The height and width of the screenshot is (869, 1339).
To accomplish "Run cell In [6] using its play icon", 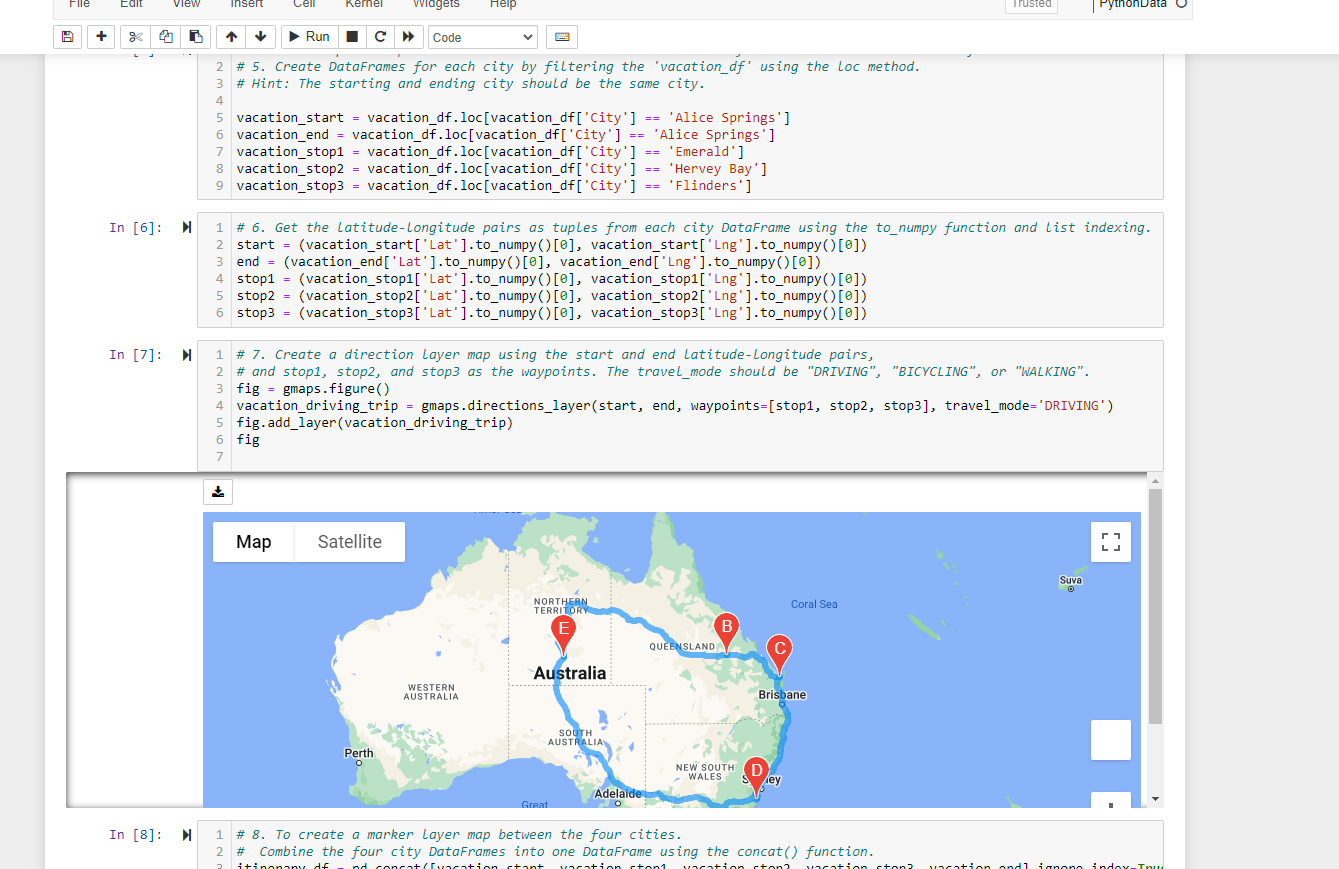I will 187,228.
